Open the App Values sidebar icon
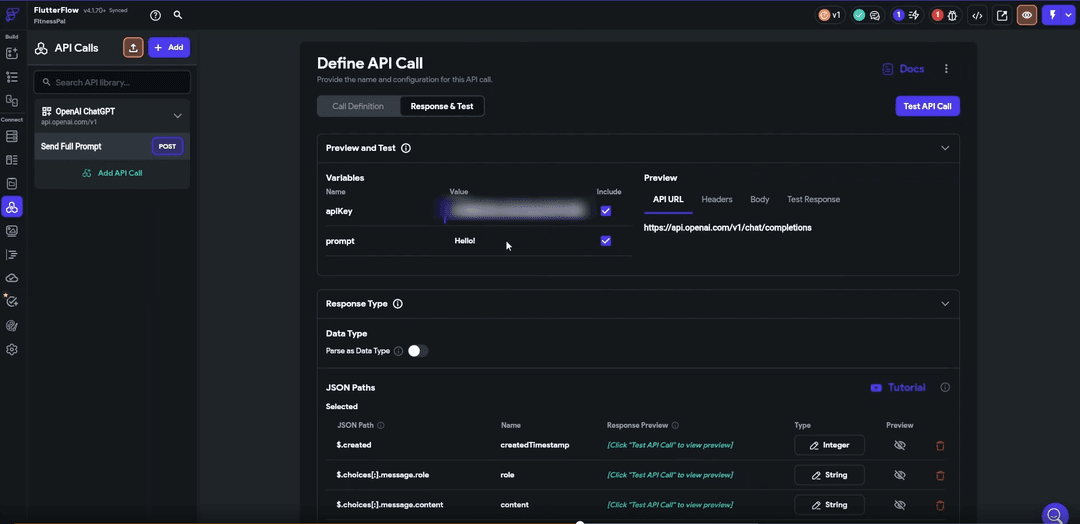 12,184
